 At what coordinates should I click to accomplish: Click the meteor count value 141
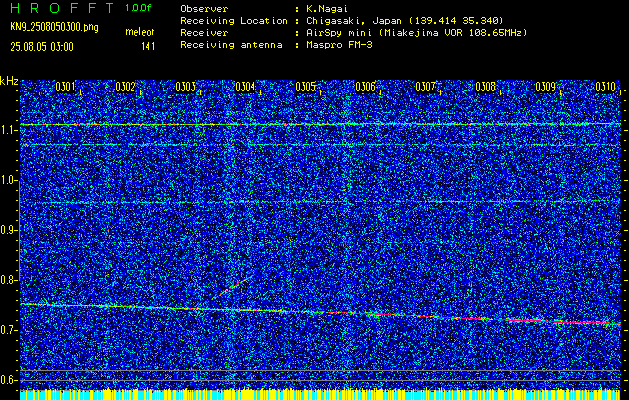pos(148,47)
